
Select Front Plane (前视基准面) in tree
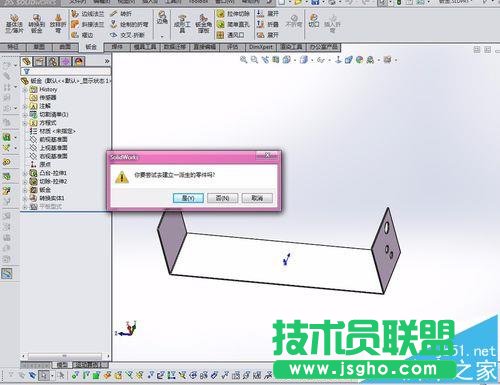tap(49, 140)
